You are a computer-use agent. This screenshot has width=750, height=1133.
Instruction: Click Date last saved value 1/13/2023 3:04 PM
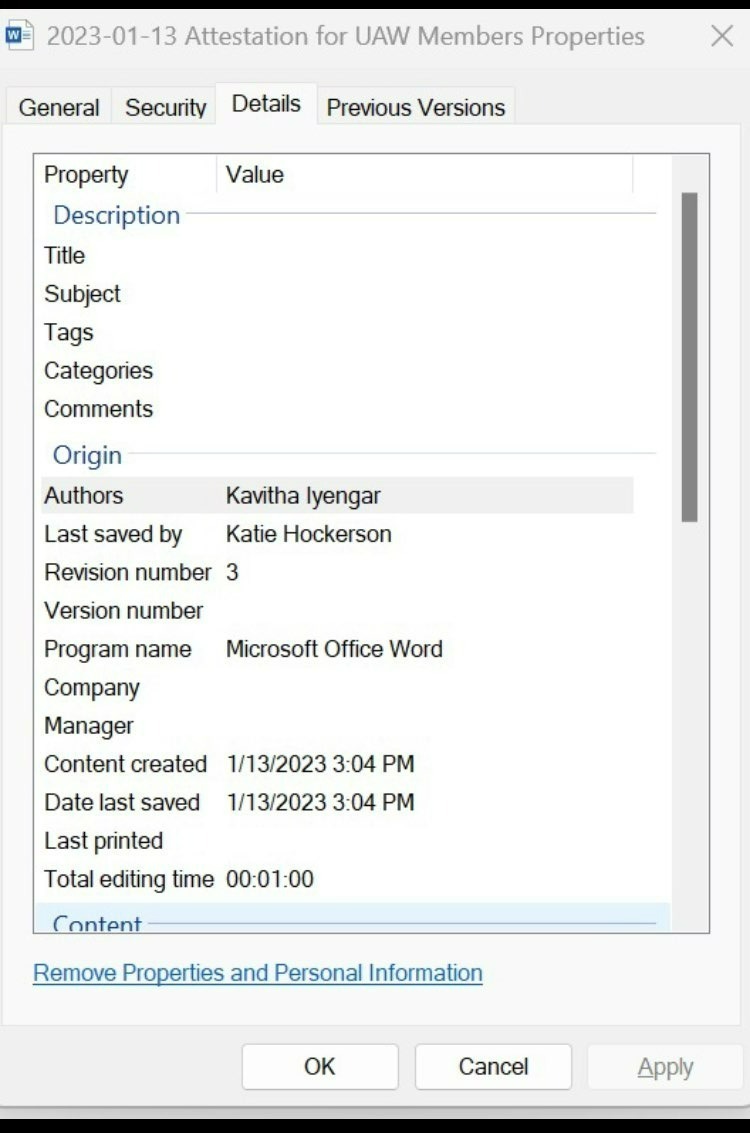[x=321, y=802]
